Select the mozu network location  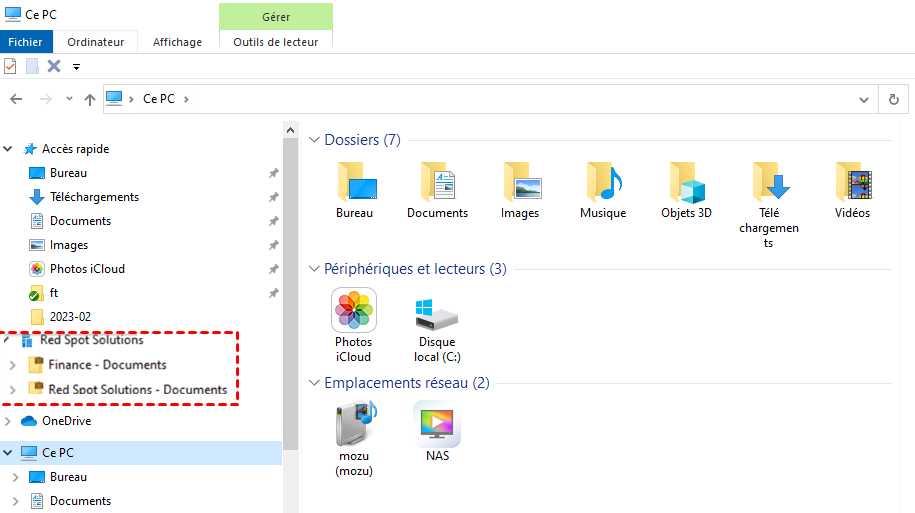tap(354, 439)
